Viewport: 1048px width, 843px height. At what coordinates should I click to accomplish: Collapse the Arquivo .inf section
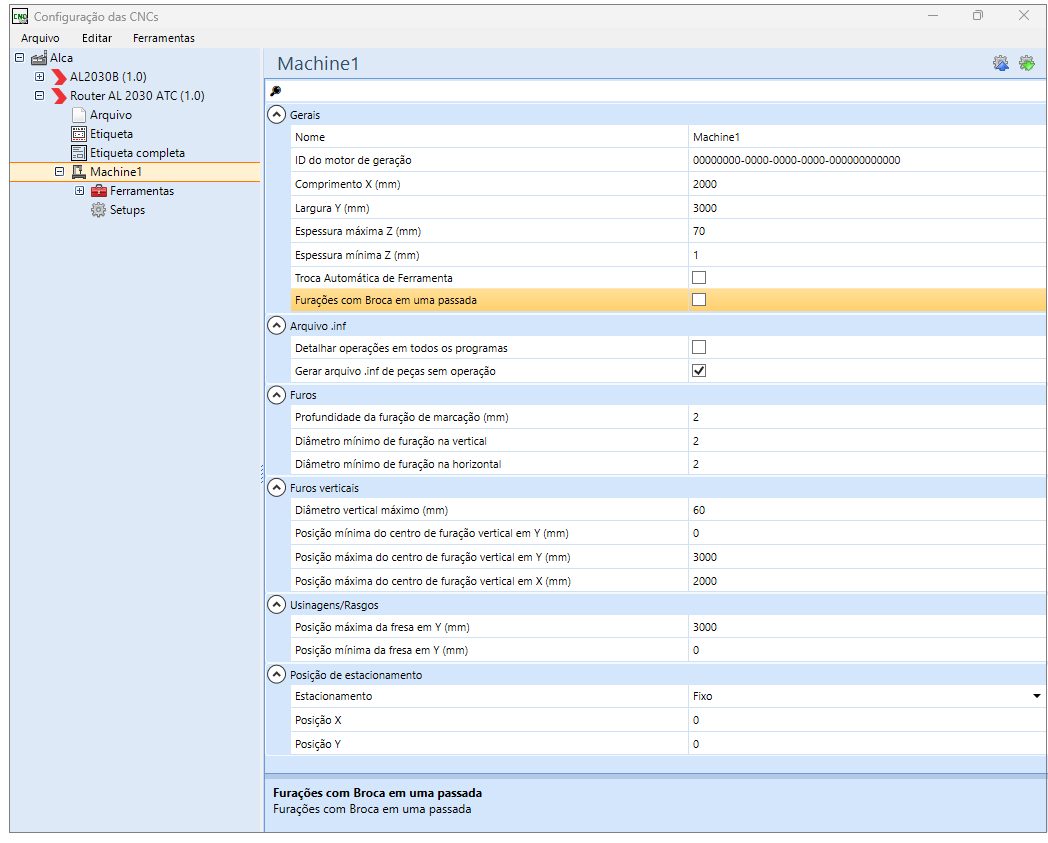point(276,326)
